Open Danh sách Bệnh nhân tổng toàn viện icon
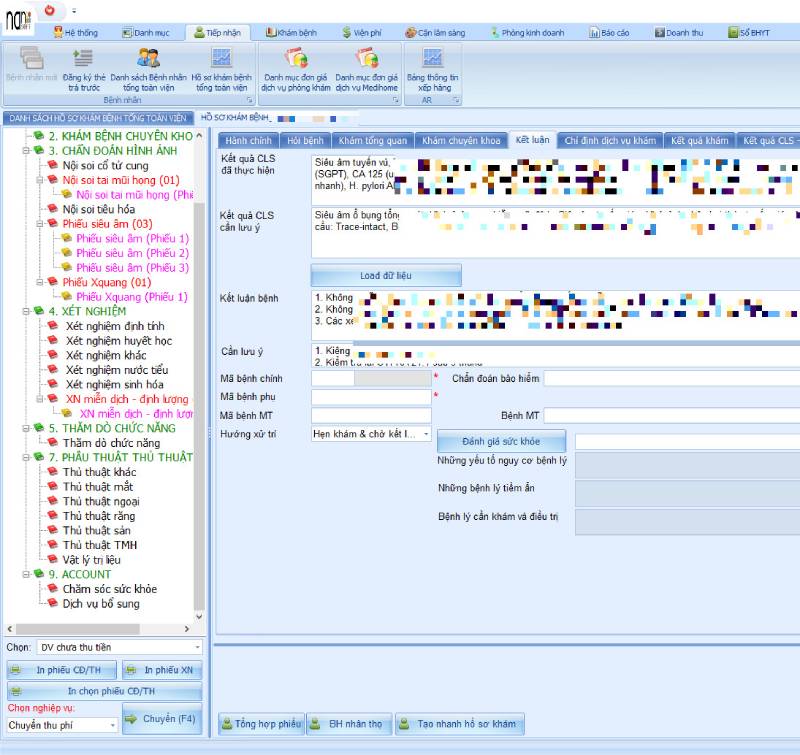 pyautogui.click(x=148, y=70)
